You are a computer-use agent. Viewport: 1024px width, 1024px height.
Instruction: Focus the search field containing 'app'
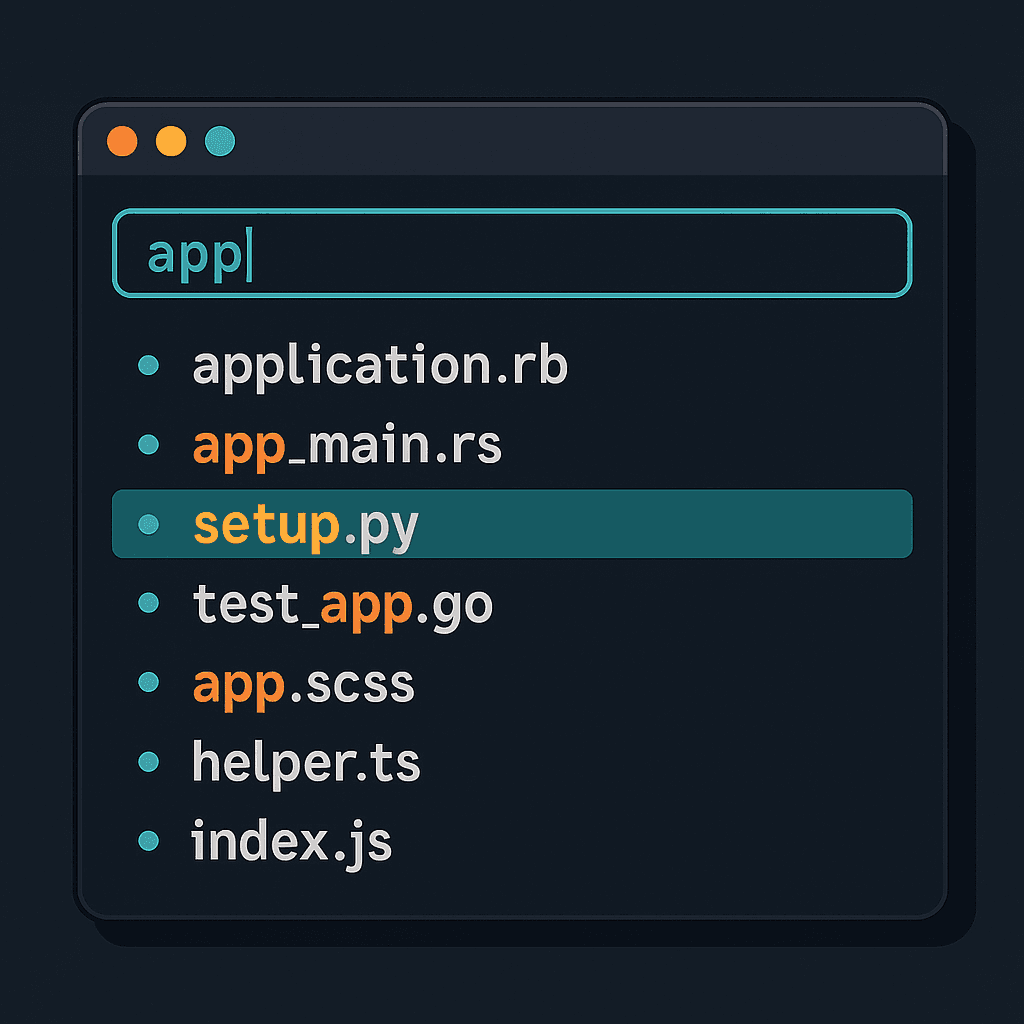511,253
